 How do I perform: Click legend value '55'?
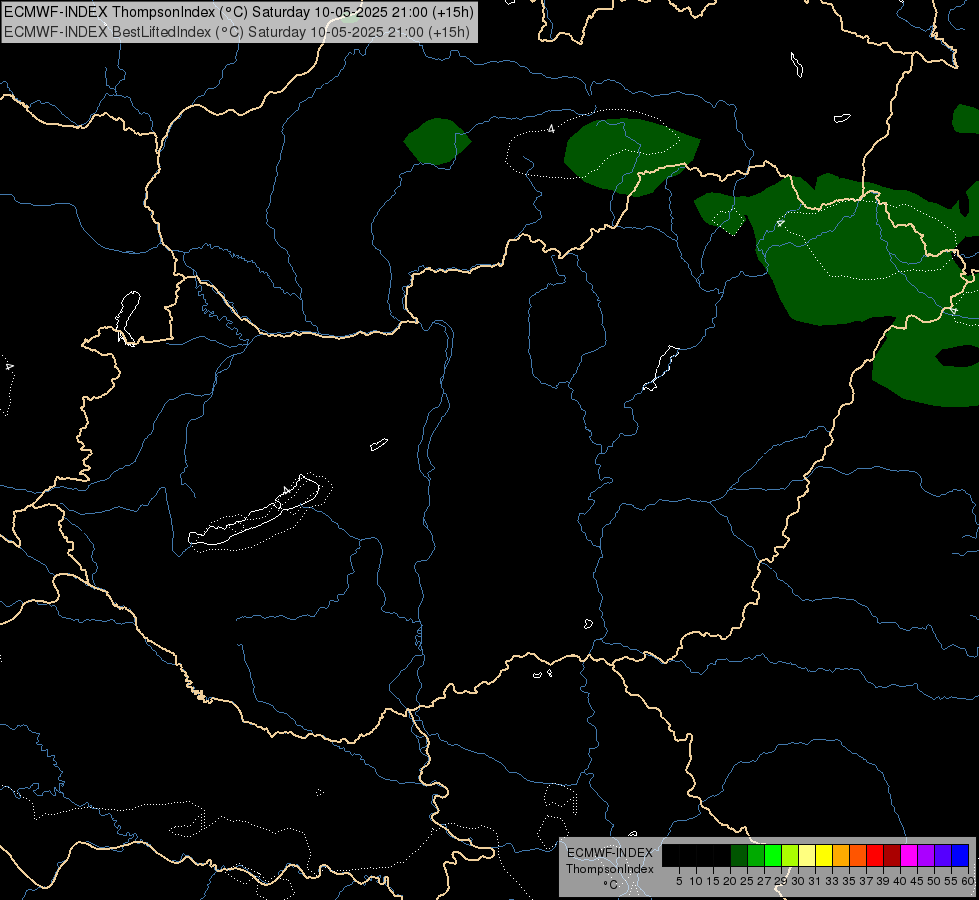click(950, 881)
